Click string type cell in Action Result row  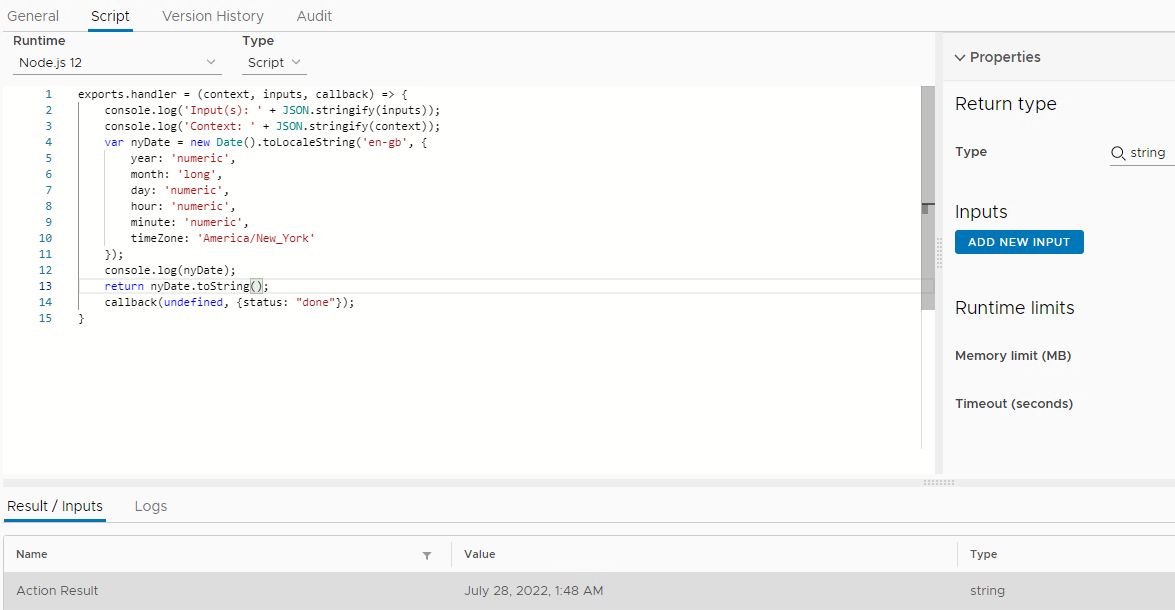(x=988, y=591)
